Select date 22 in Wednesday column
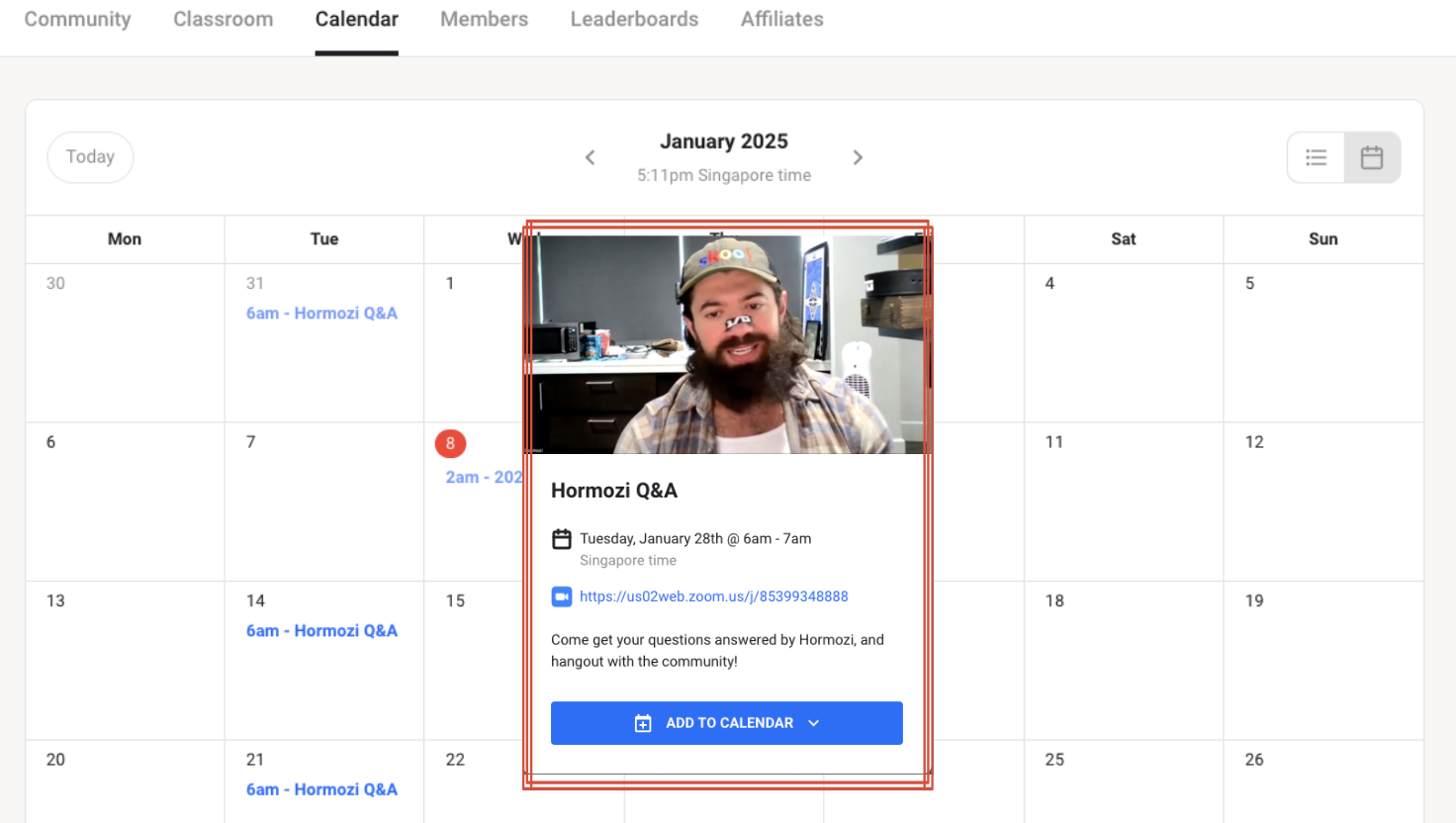Image resolution: width=1456 pixels, height=823 pixels. [x=455, y=760]
